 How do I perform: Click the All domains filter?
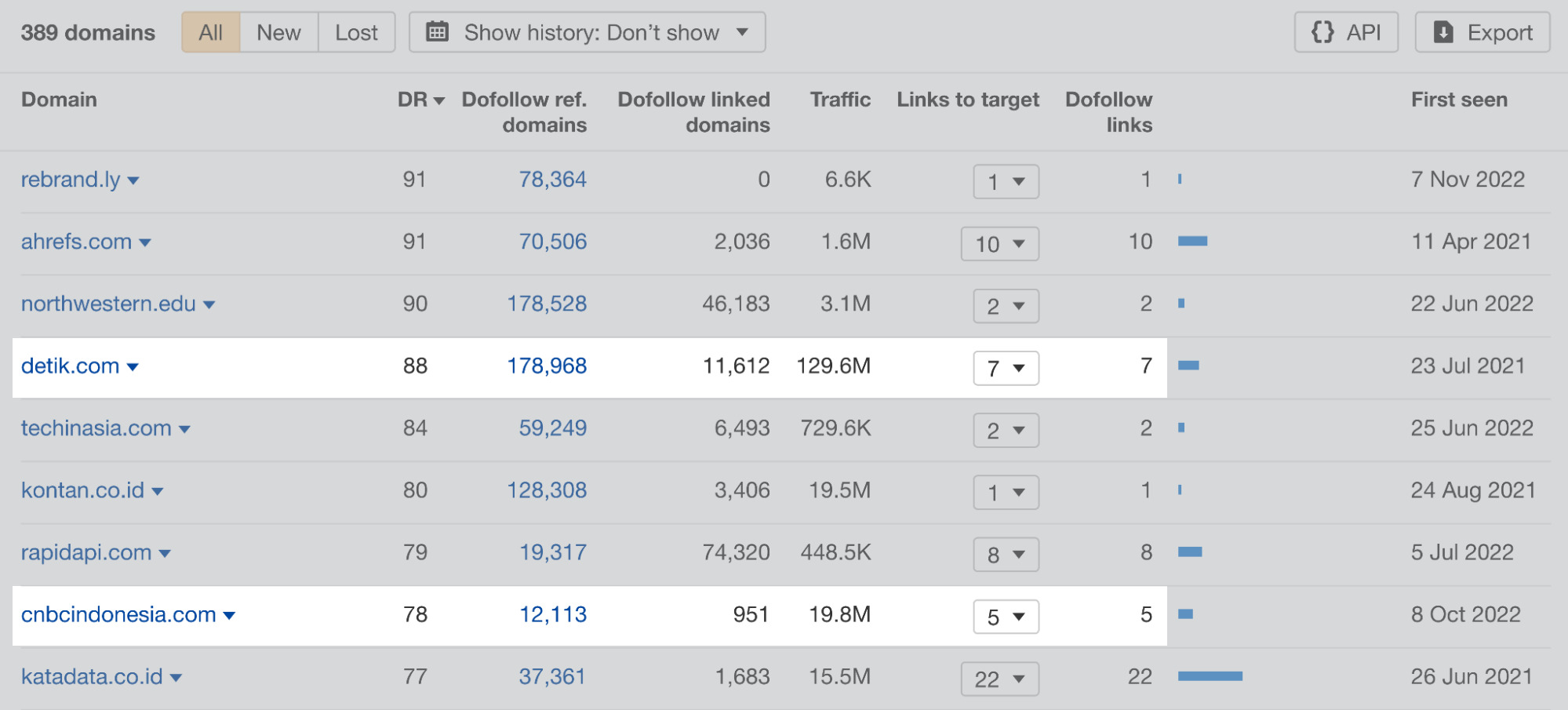(209, 32)
